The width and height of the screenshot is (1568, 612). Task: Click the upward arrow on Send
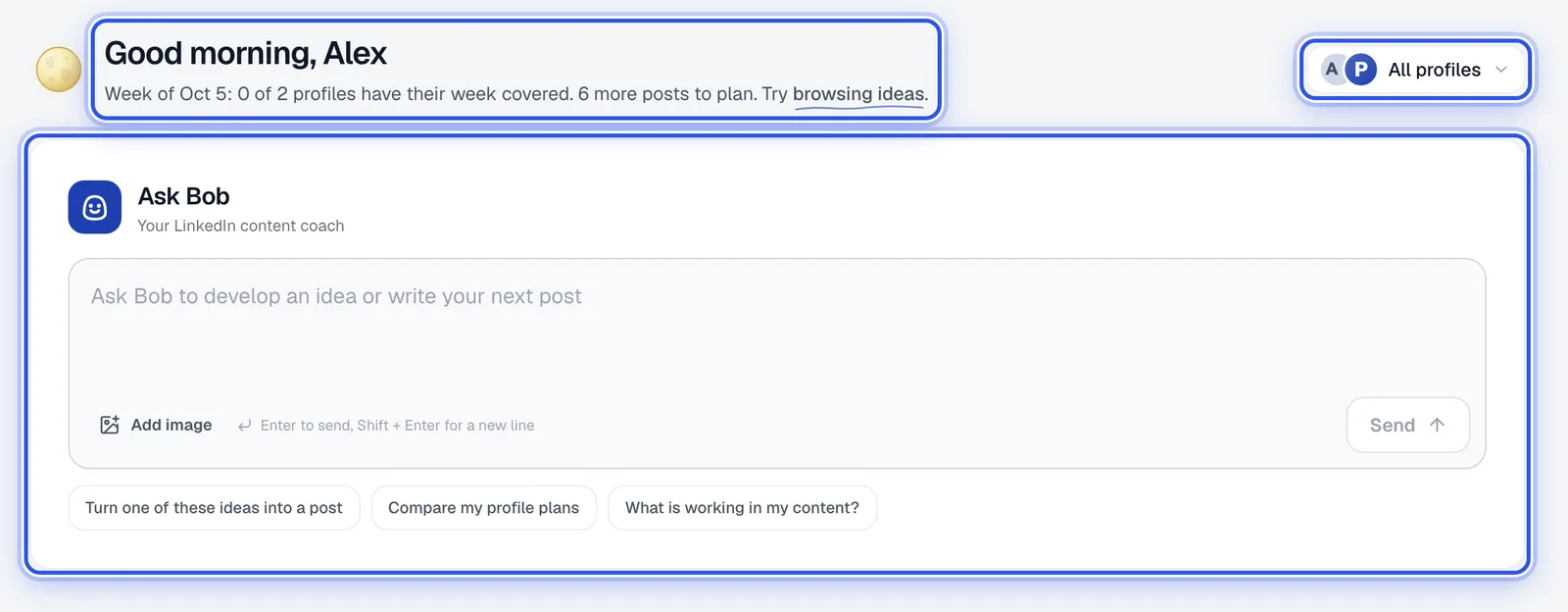(1437, 425)
